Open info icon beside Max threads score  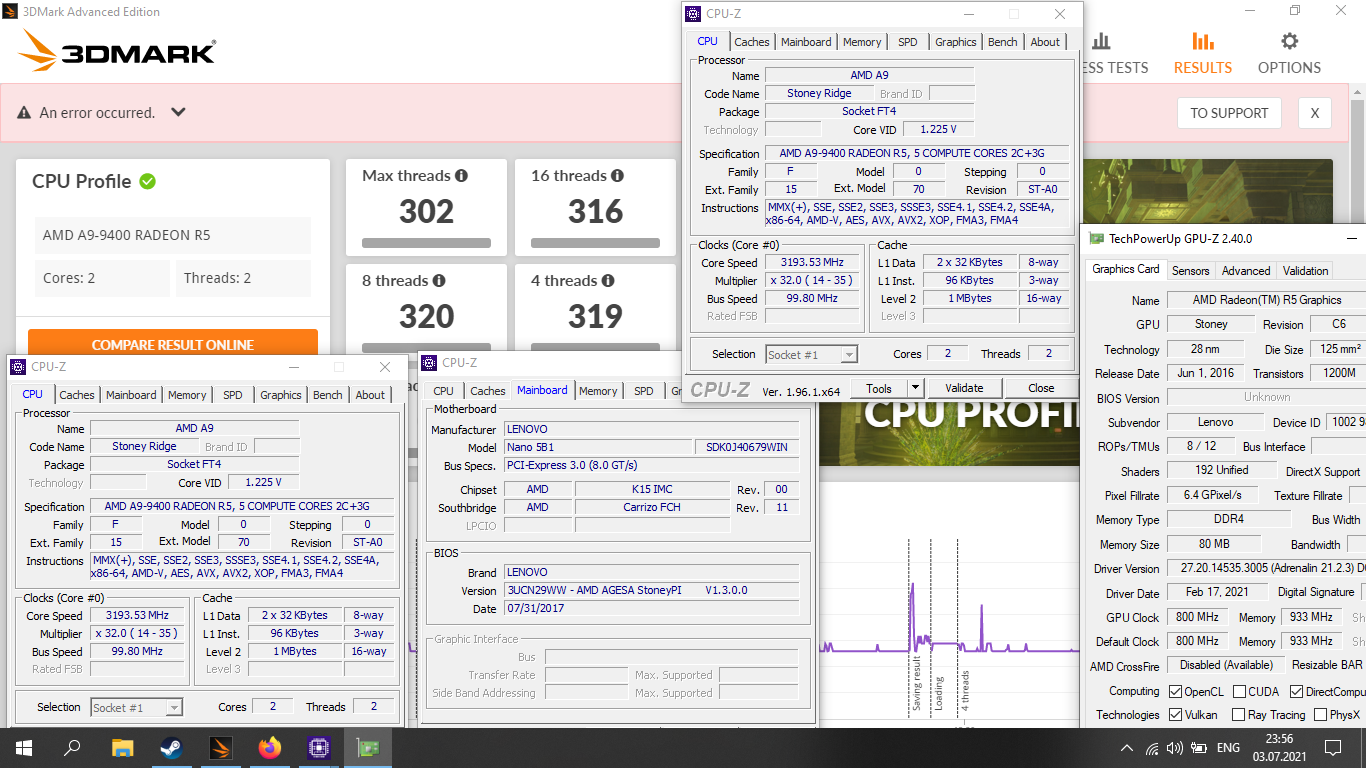point(461,176)
